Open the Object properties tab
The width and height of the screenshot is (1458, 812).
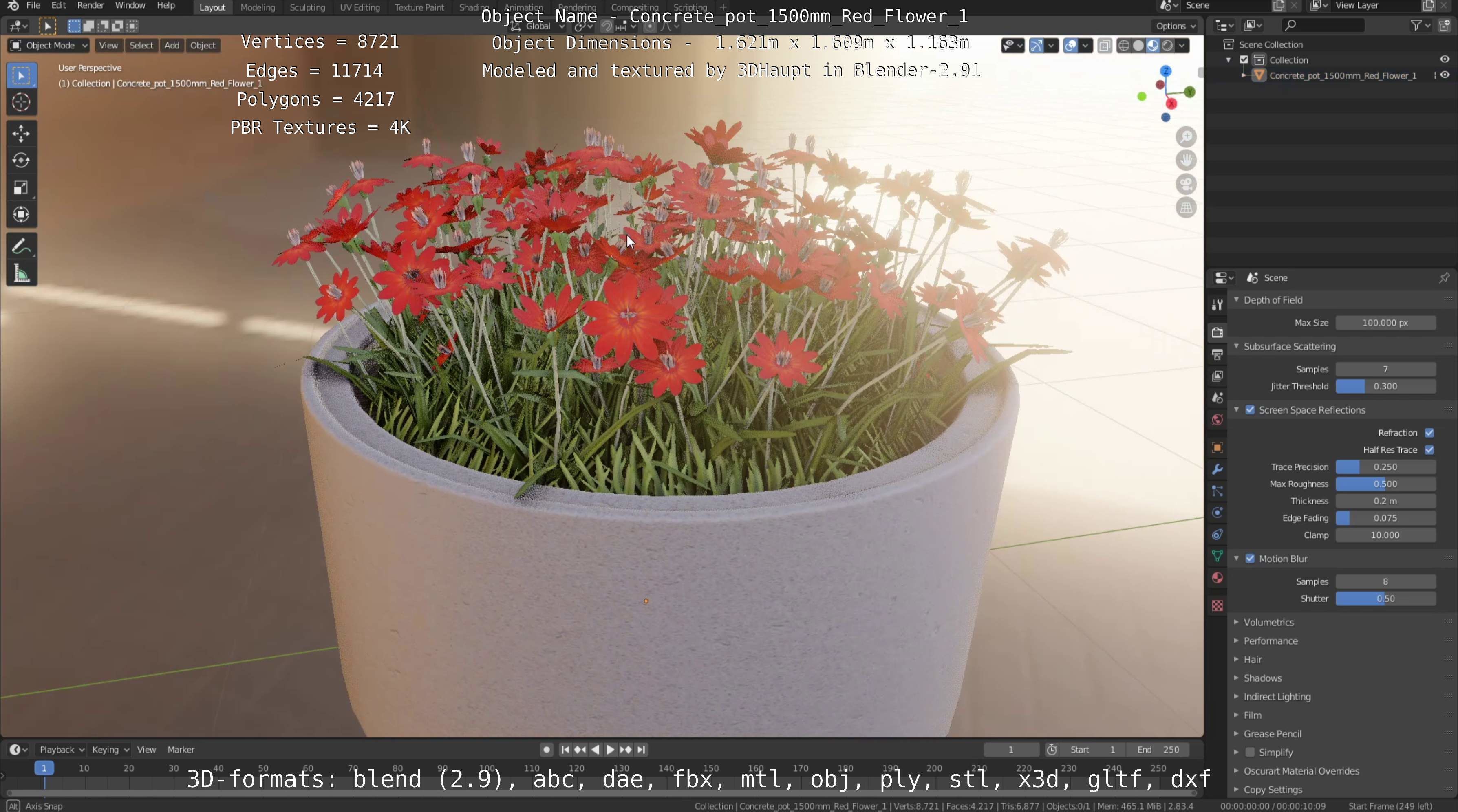pyautogui.click(x=1218, y=448)
